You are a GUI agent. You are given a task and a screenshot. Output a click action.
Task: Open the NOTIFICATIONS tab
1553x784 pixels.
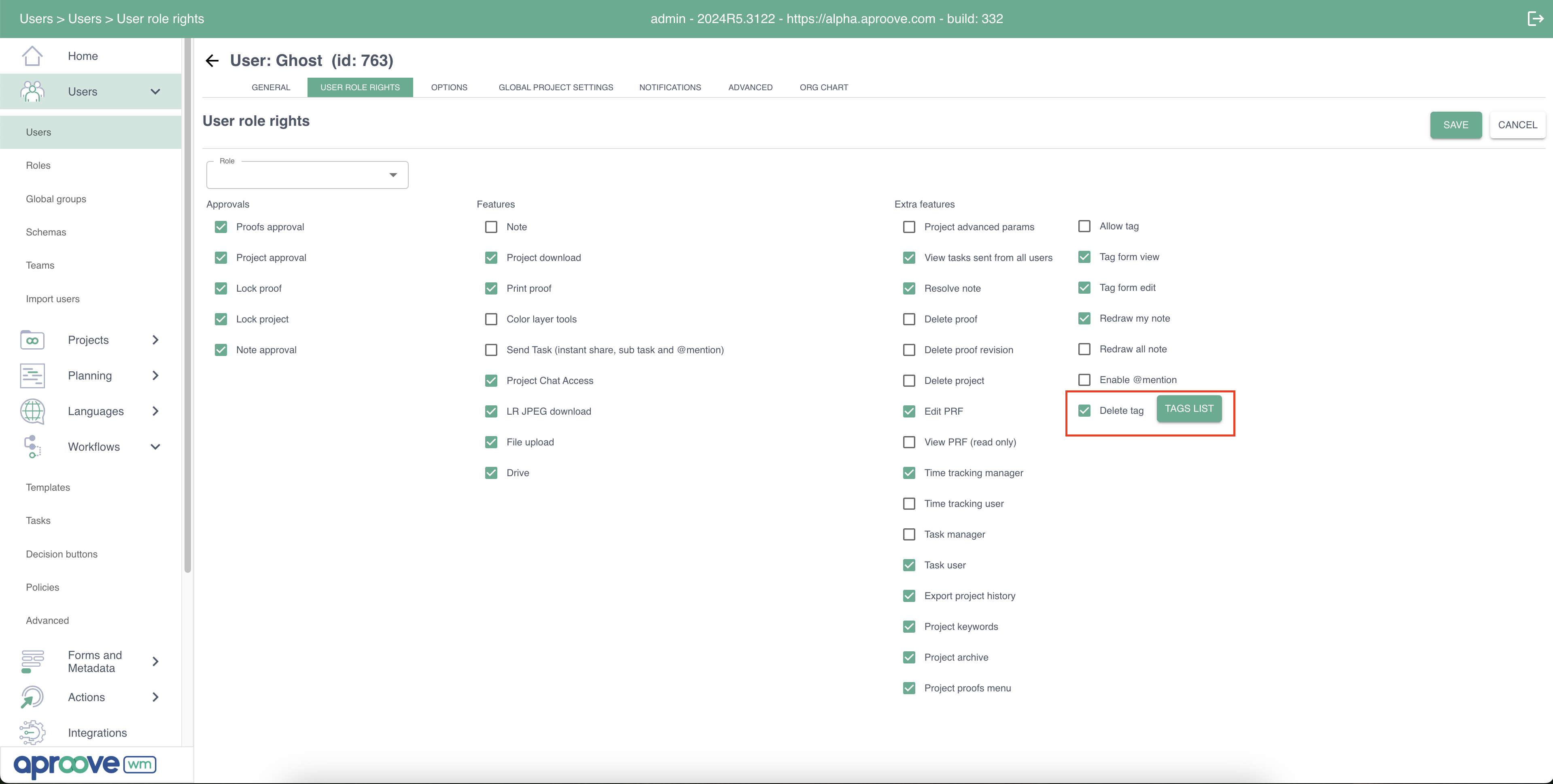click(670, 87)
